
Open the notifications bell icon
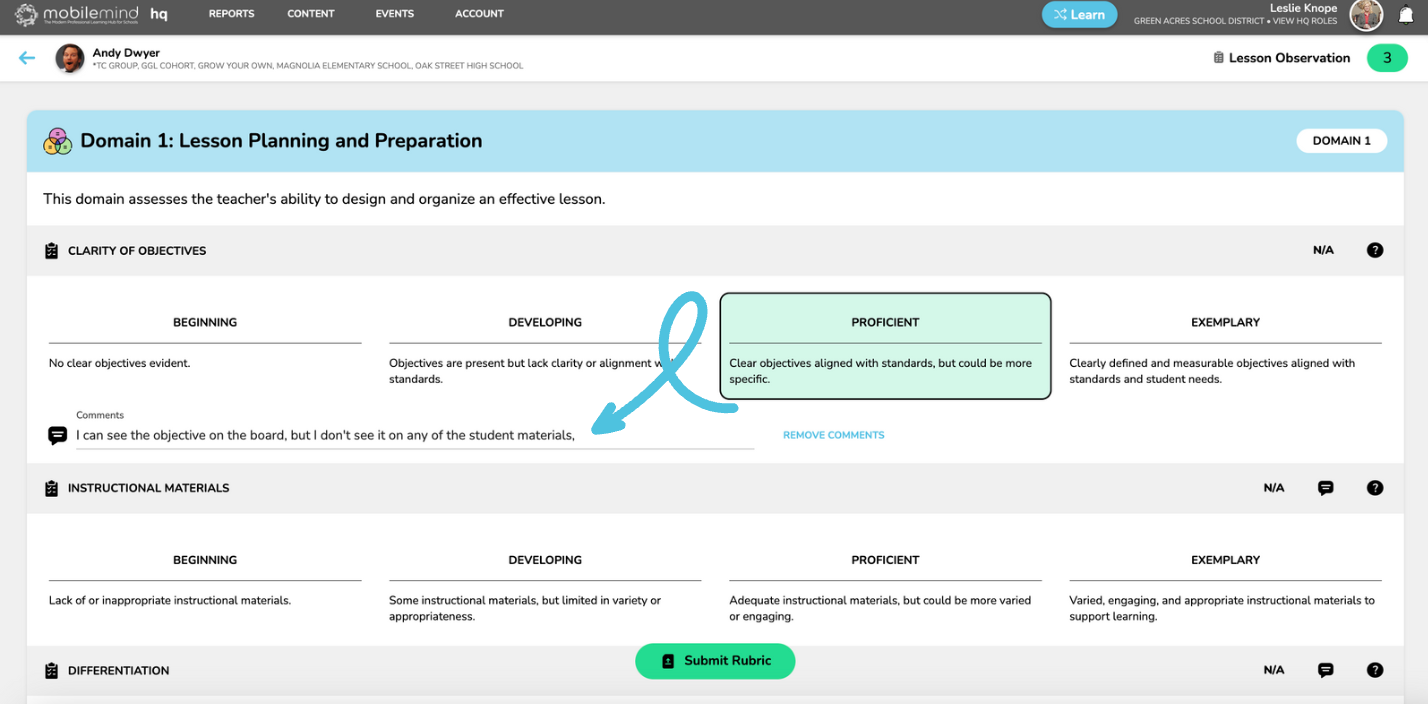click(x=1406, y=15)
